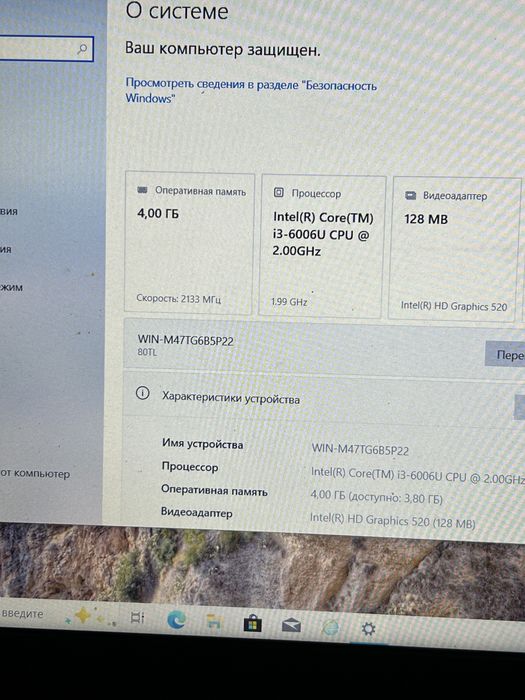Click the Переименовать button next to WIN-M47TG6B5P22
Image resolution: width=525 pixels, height=700 pixels.
tap(505, 354)
